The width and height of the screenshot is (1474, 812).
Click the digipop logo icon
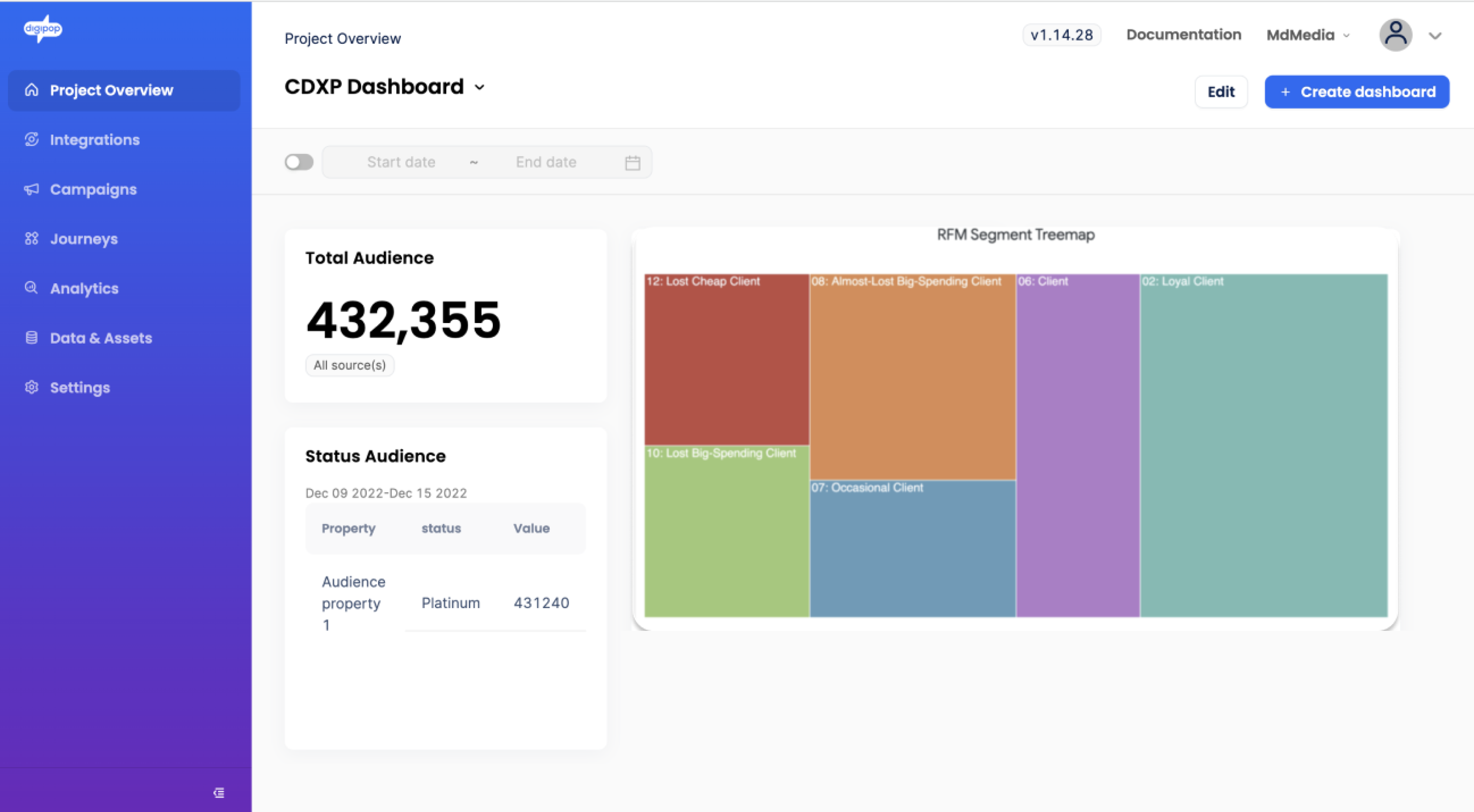click(x=43, y=29)
